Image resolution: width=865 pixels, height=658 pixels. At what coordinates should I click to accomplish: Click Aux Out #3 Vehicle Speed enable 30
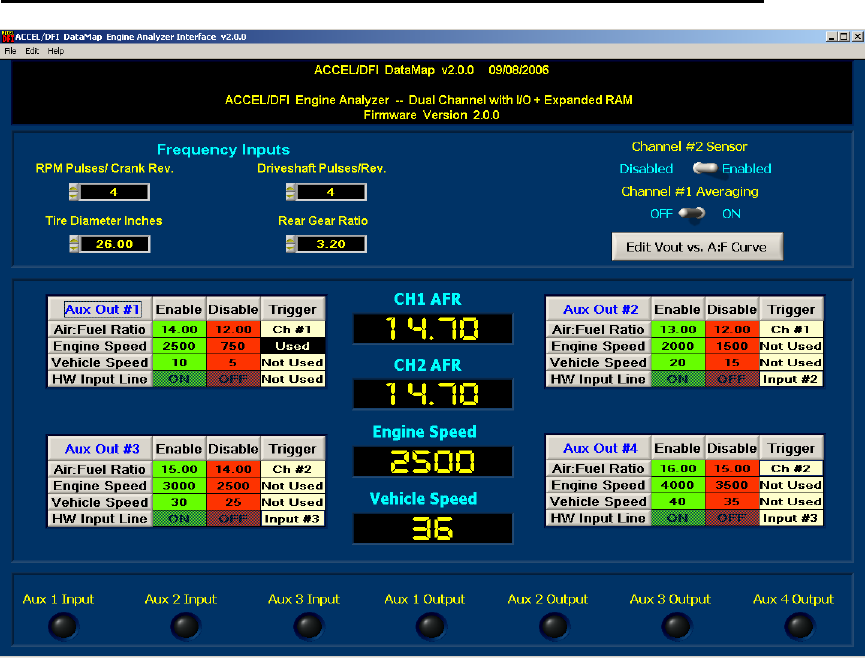(179, 502)
